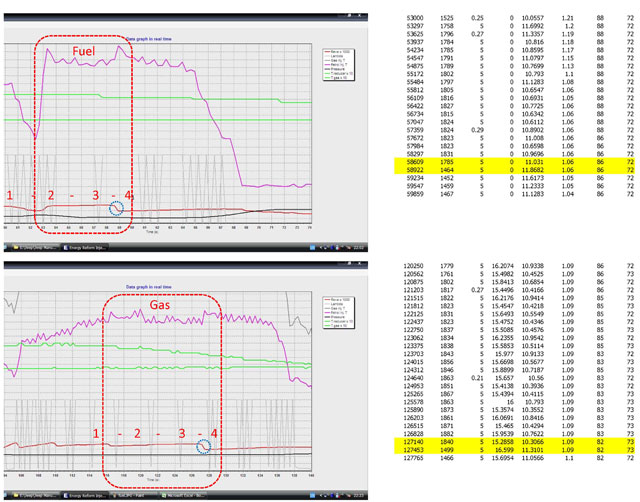This screenshot has width=640, height=502.
Task: Click the red 'Fuel' label in the top graph
Action: [x=83, y=48]
